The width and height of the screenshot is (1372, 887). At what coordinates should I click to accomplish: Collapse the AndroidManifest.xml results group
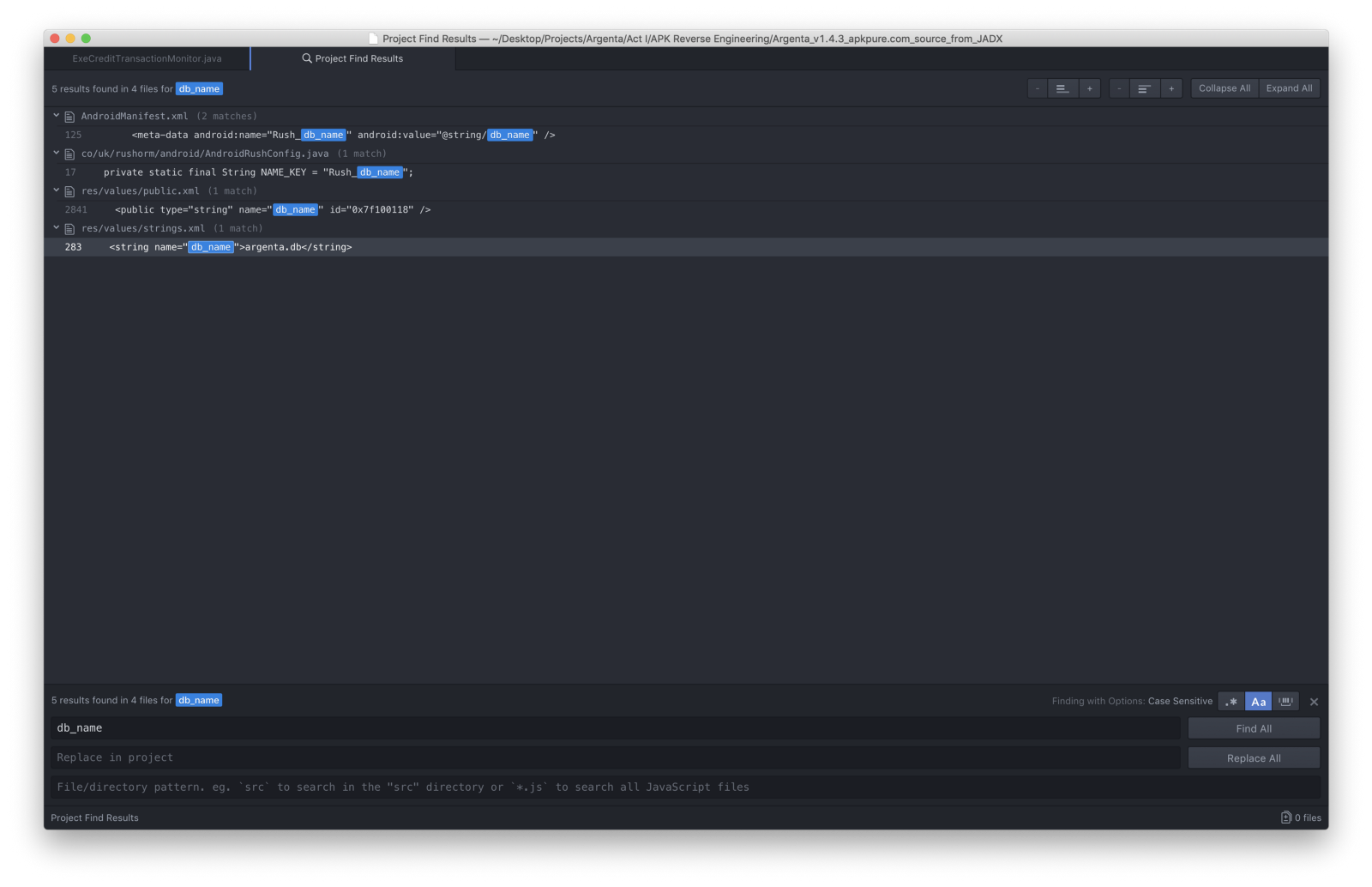click(56, 116)
